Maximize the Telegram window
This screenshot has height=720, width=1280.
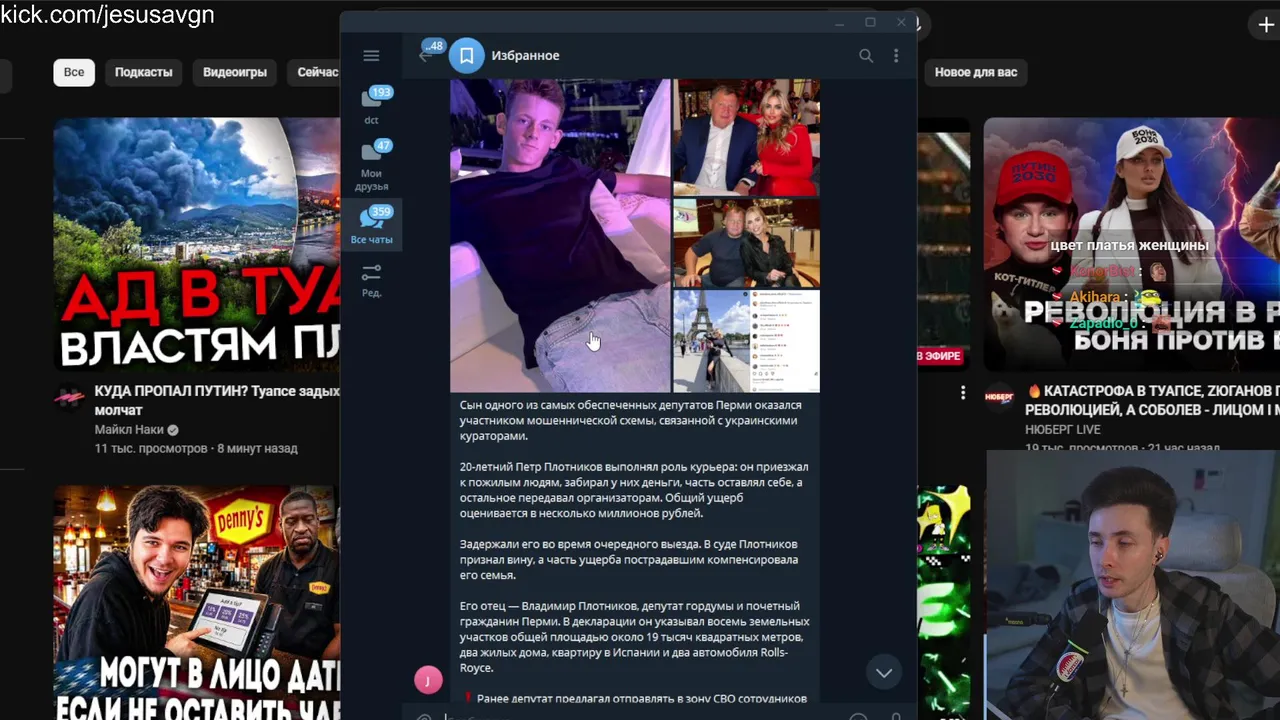[x=870, y=22]
